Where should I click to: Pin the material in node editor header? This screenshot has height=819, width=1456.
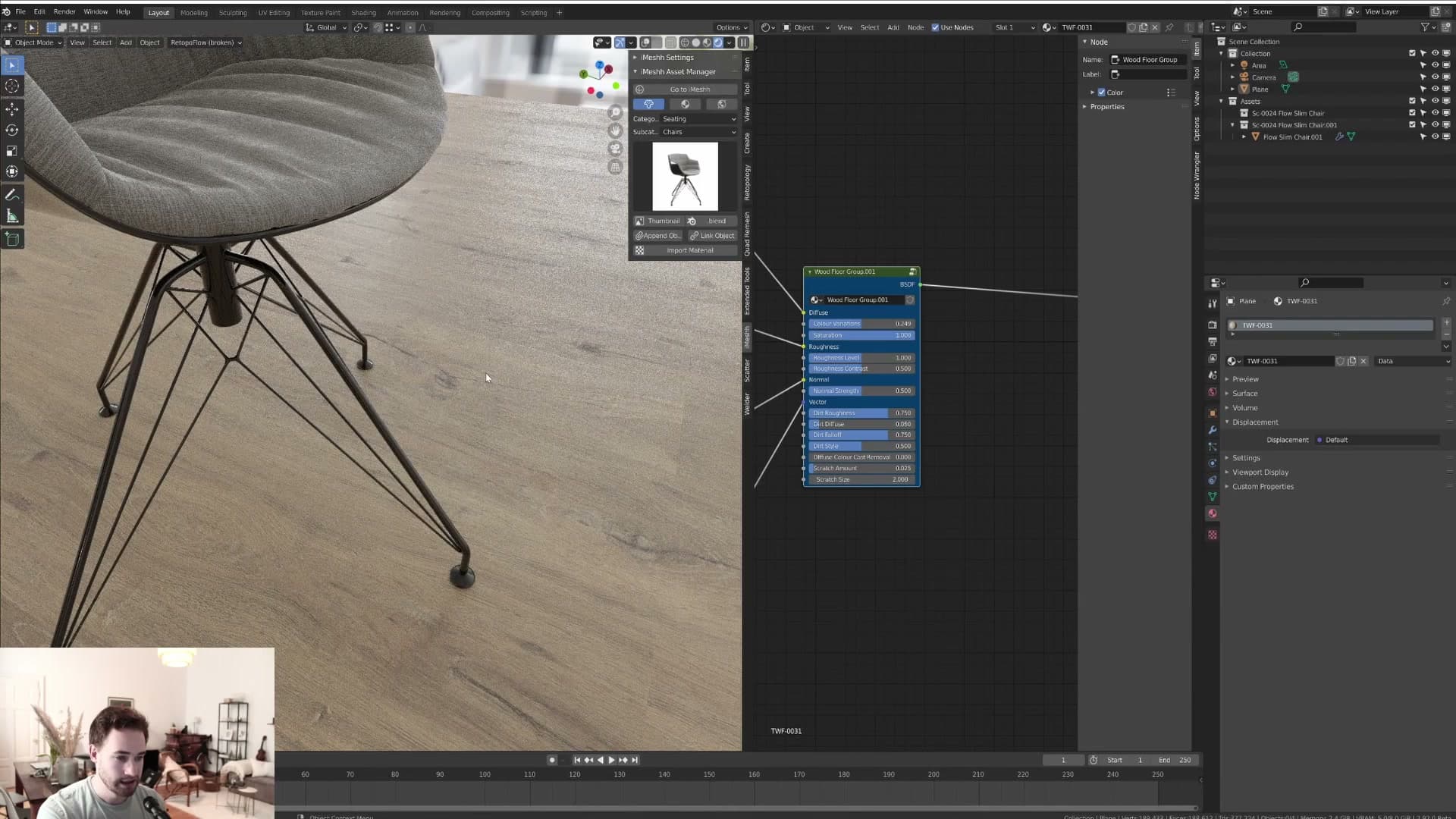pyautogui.click(x=1169, y=27)
